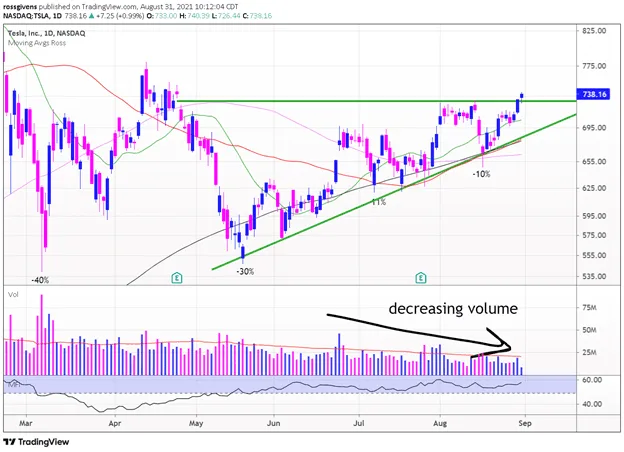
Task: Click the 'rossgivens' publisher name
Action: pos(19,7)
